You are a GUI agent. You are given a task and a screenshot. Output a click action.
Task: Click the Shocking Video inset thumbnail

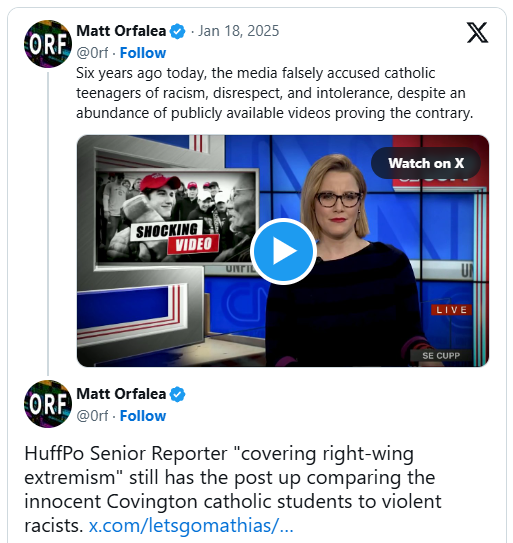(x=177, y=216)
